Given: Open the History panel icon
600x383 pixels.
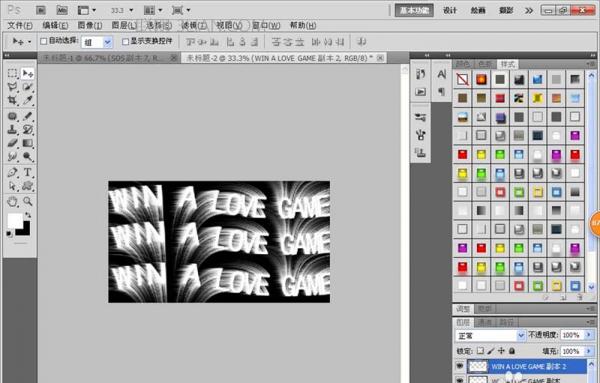Looking at the screenshot, I should click(421, 74).
